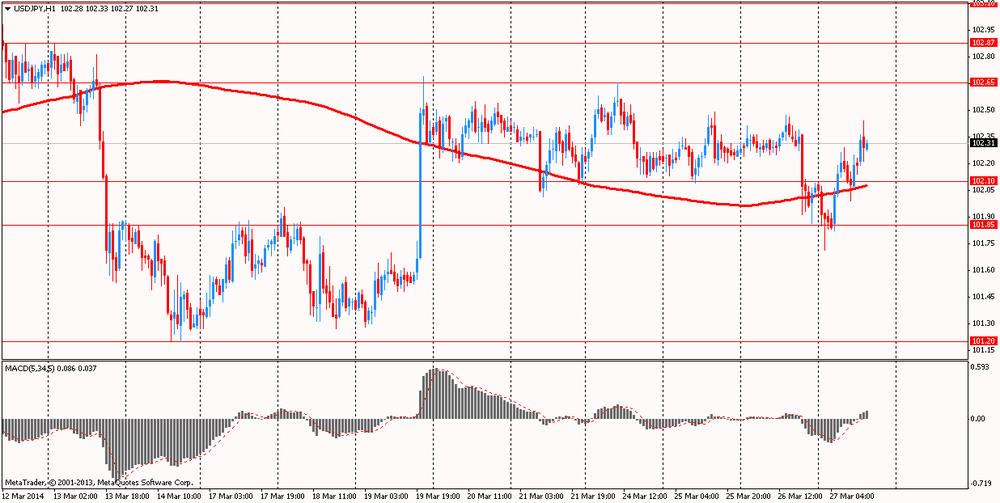1000x503 pixels.
Task: Click the 0.00 MACD scale value
Action: coord(980,419)
